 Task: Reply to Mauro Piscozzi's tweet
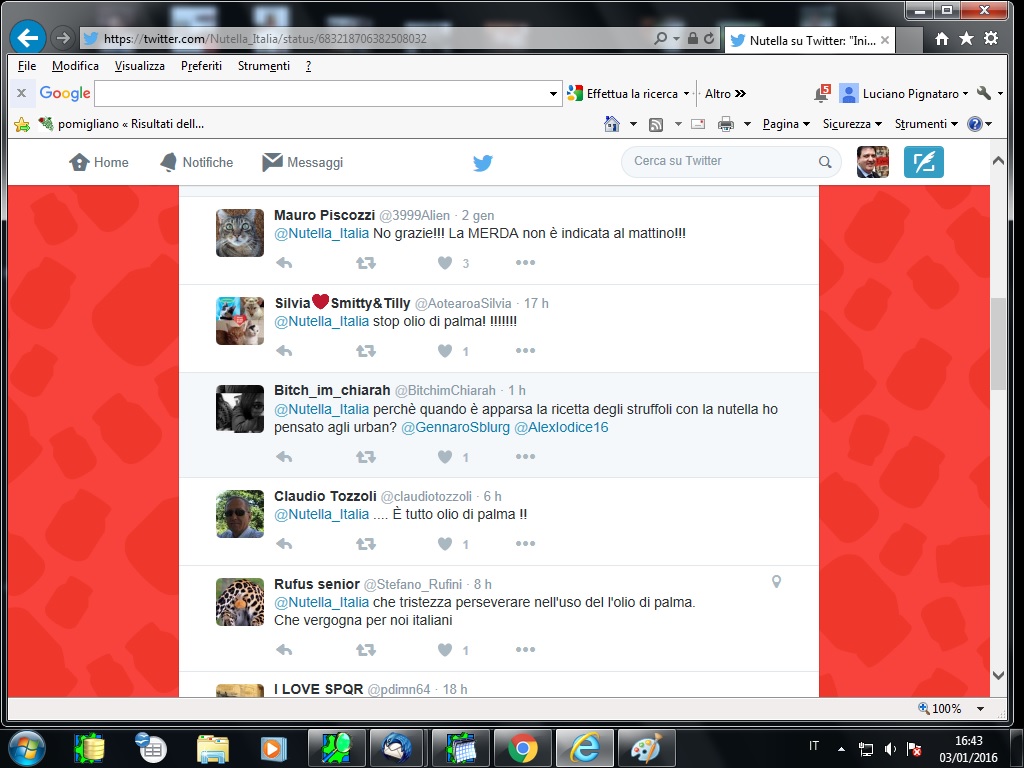(284, 263)
